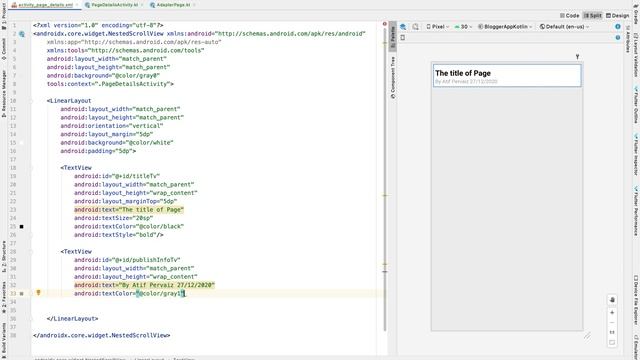Click the red error indicator above editor scrollbar
Image resolution: width=640 pixels, height=360 pixels.
coord(384,24)
